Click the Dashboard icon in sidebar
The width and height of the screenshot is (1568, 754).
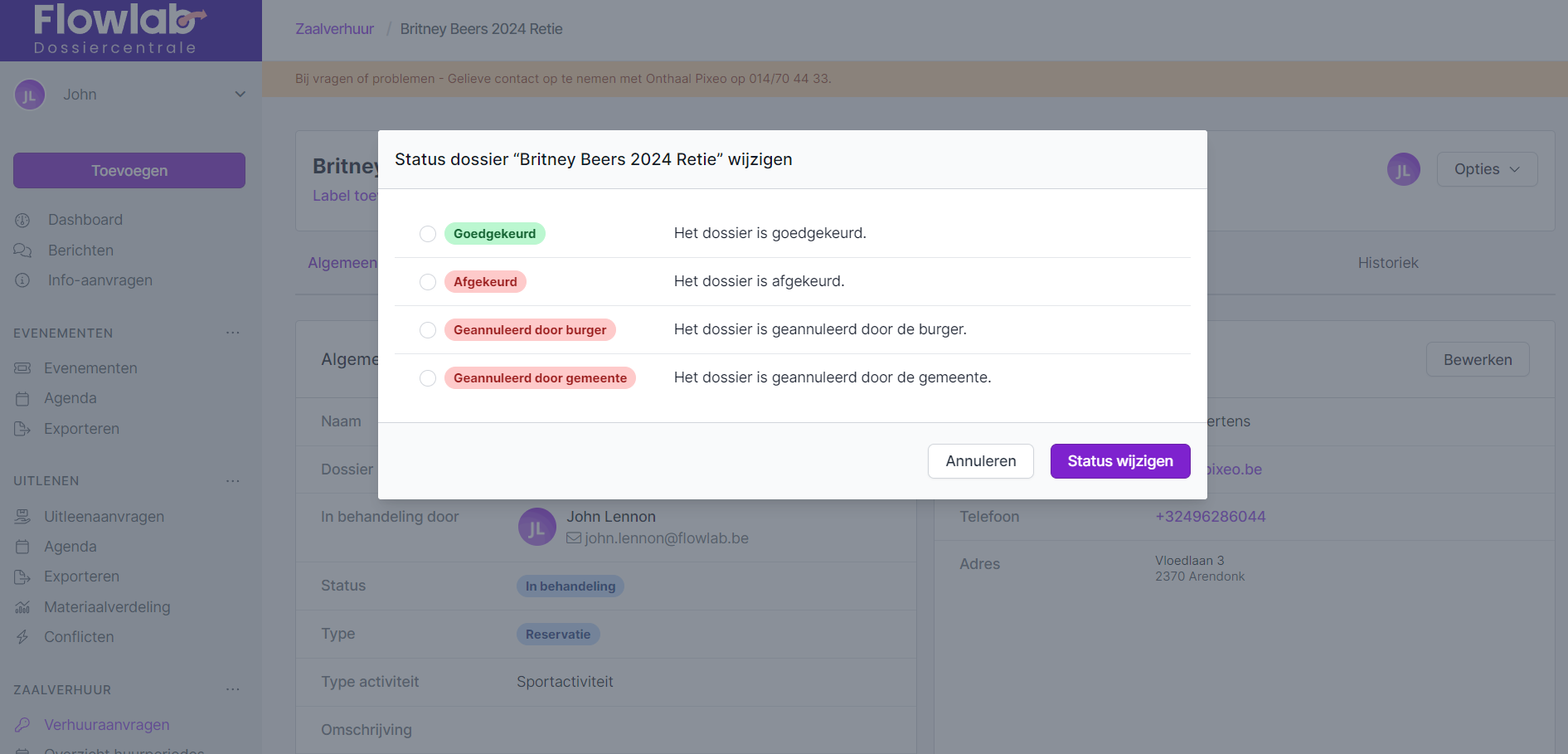(22, 220)
